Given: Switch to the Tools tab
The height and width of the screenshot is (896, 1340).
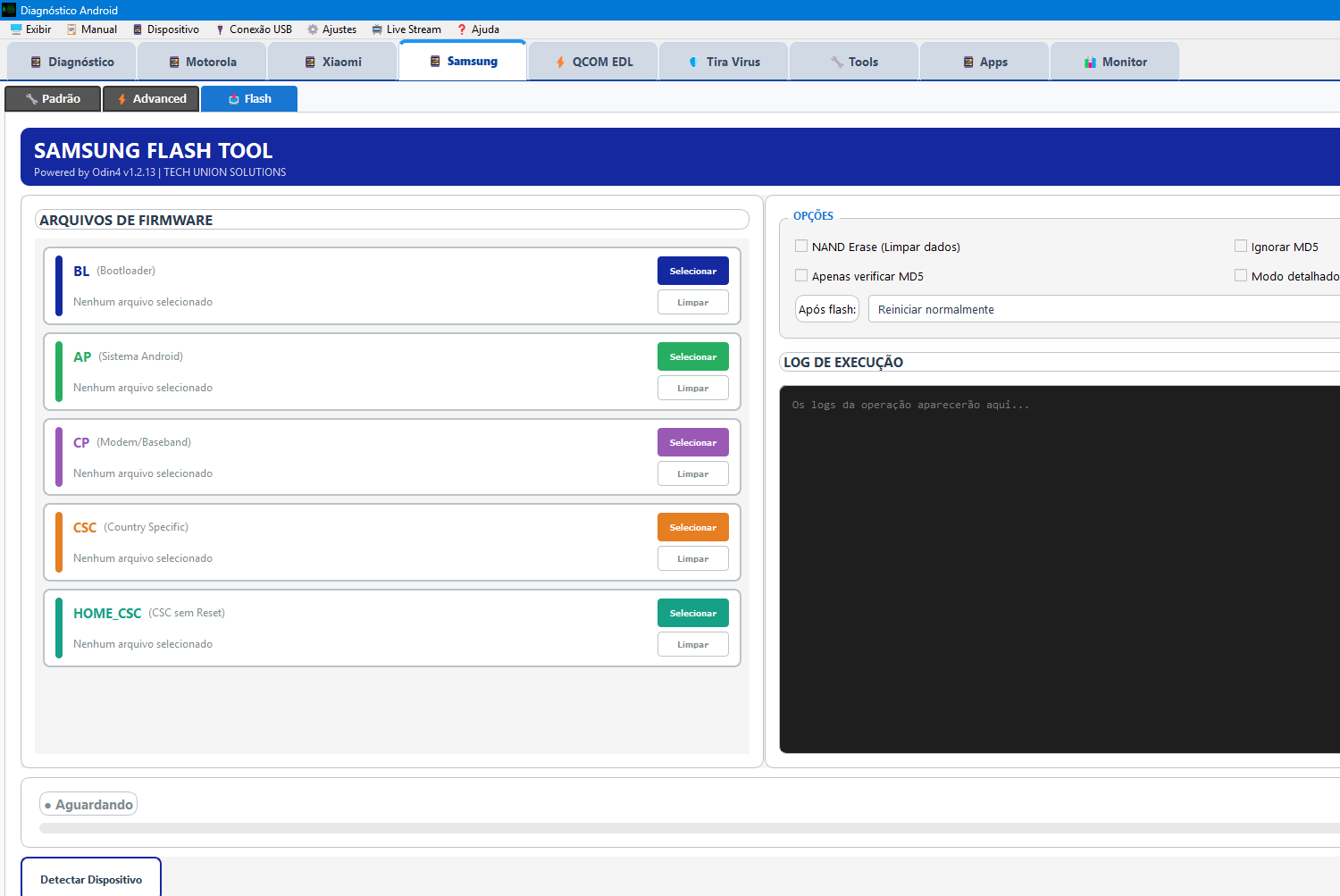Looking at the screenshot, I should click(854, 62).
